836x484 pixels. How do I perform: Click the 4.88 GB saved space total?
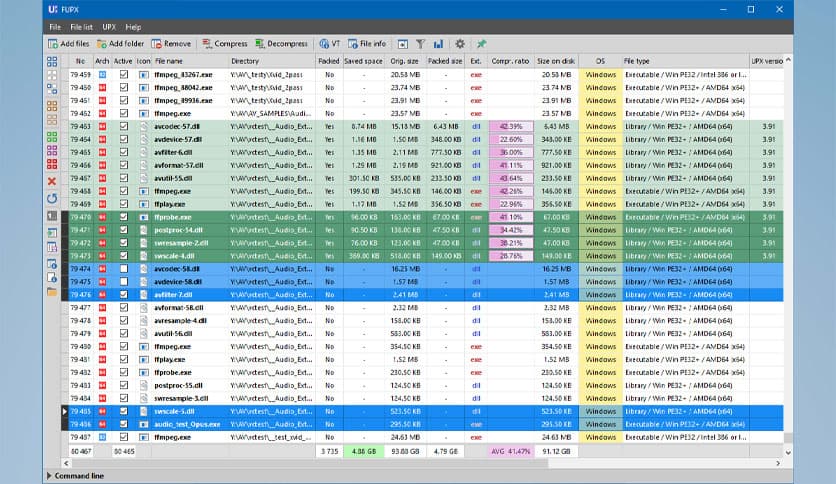364,451
